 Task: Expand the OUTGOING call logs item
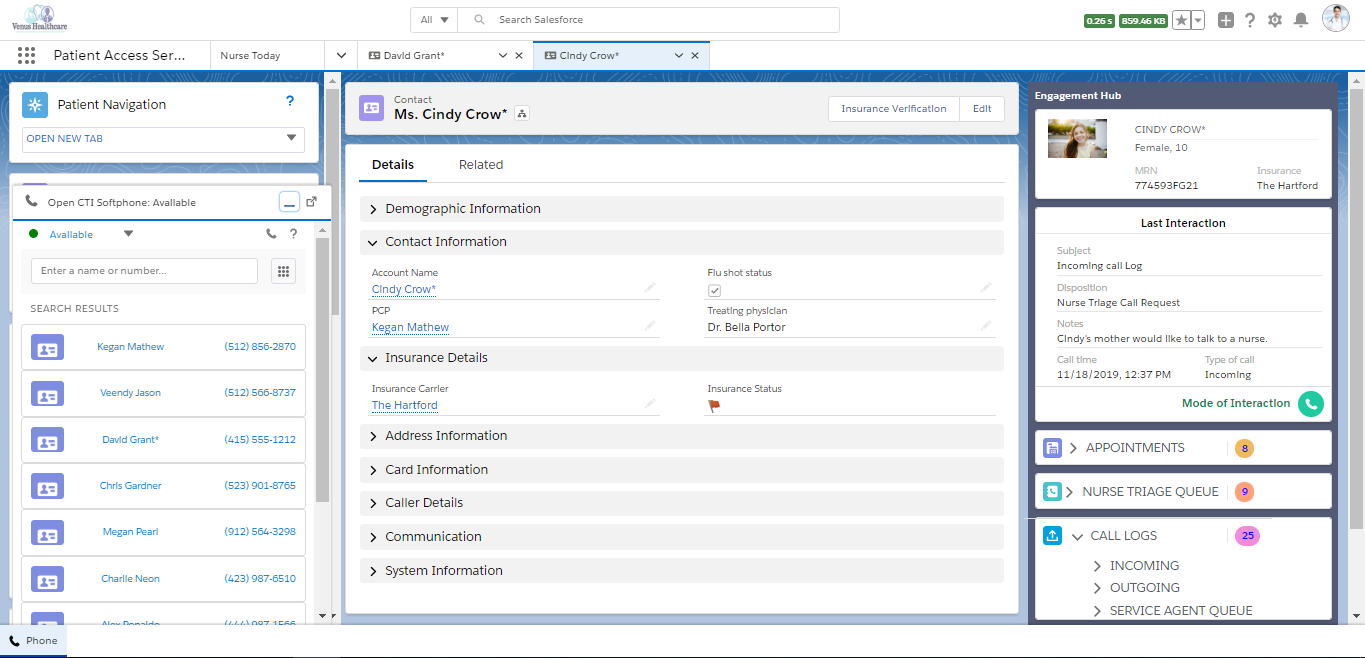1097,588
